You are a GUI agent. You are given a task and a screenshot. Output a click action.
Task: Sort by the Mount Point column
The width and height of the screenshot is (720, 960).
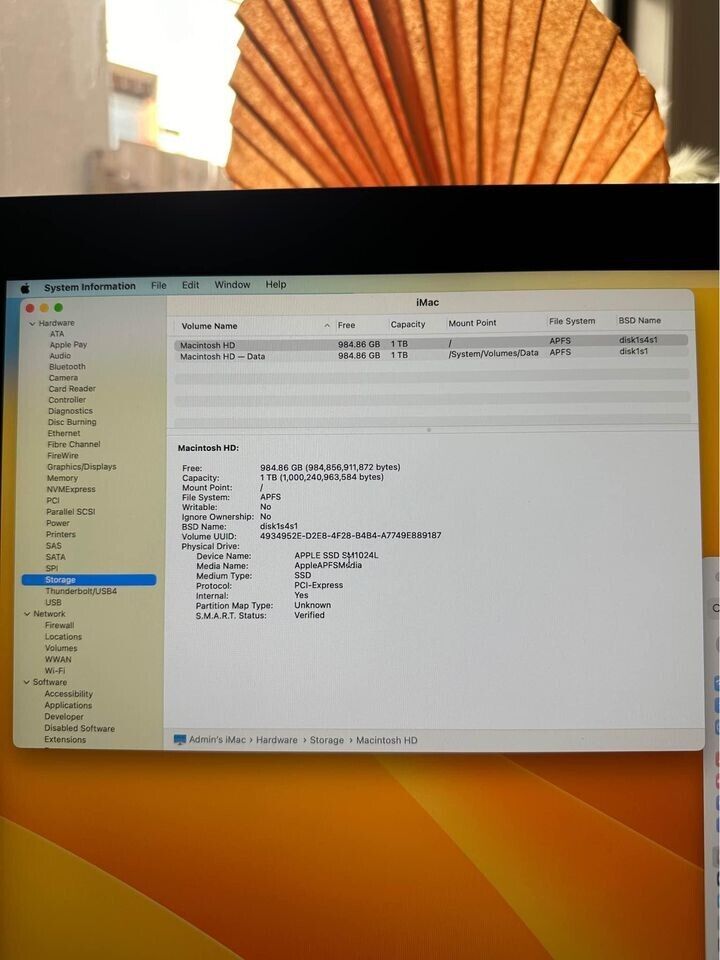tap(472, 323)
